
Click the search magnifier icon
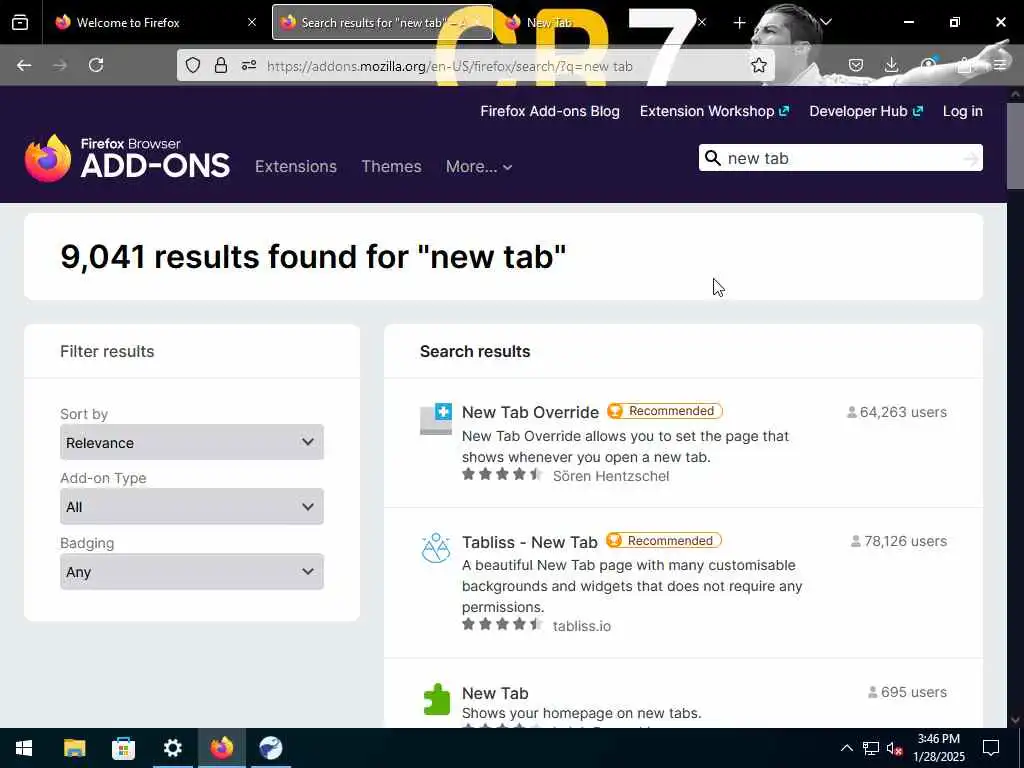tap(713, 159)
